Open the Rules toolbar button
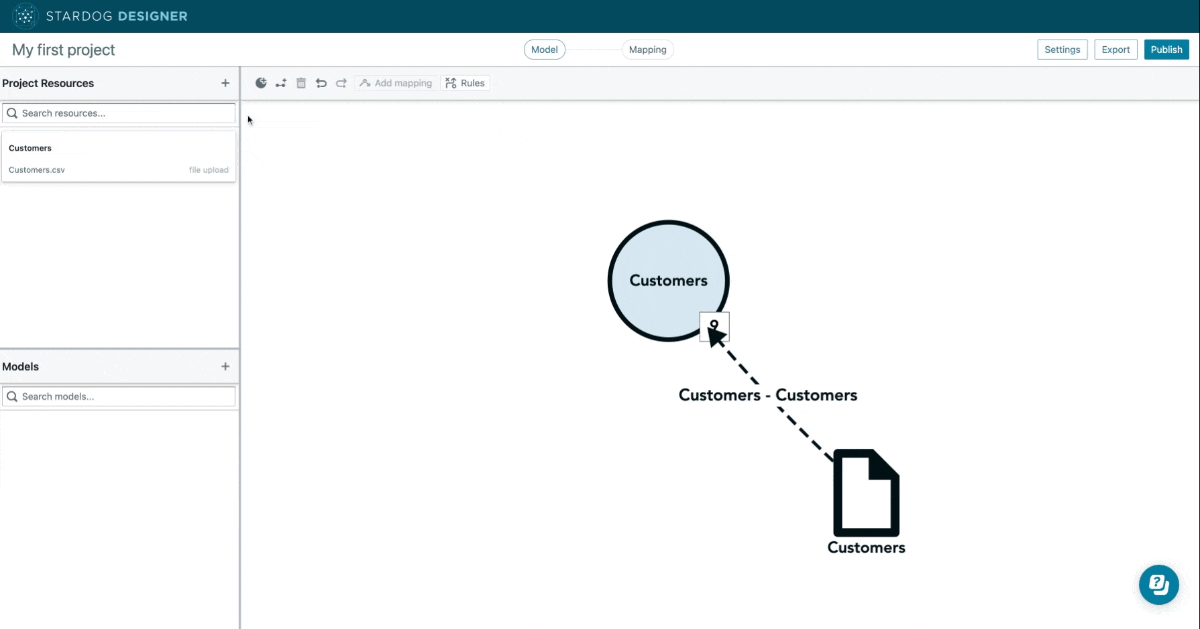 [x=465, y=83]
